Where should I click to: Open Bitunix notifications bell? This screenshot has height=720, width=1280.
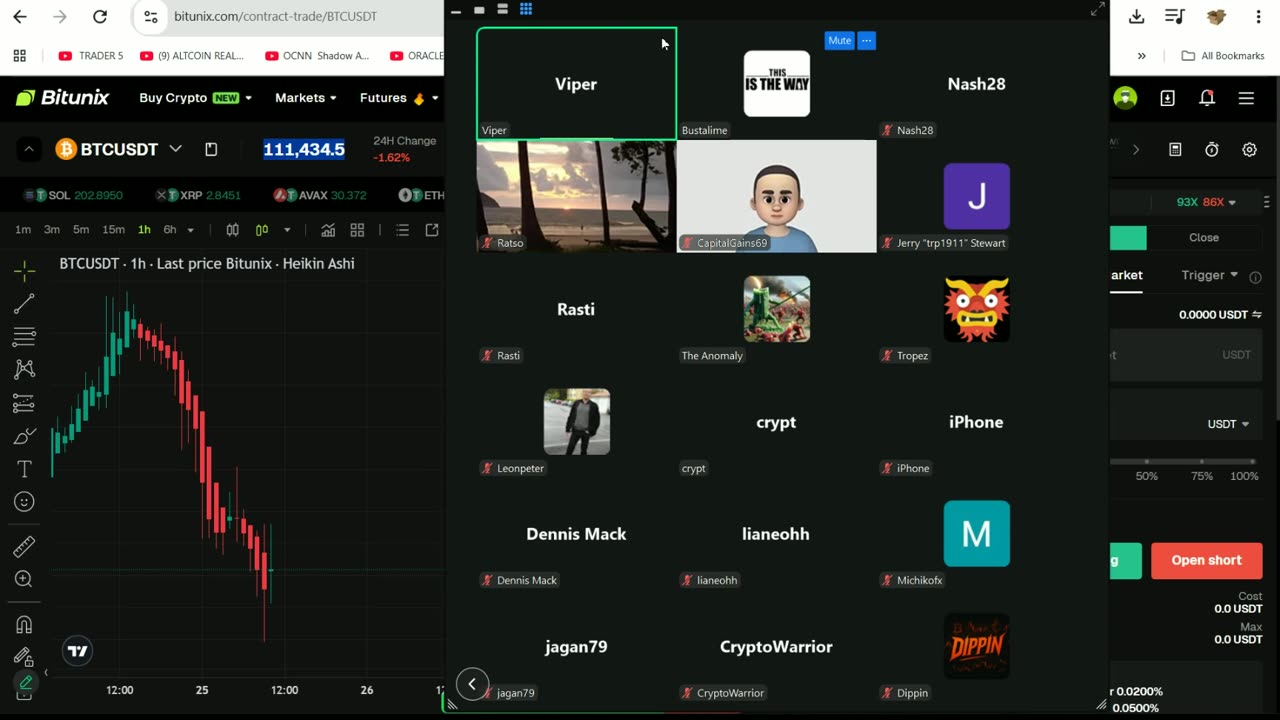(x=1207, y=98)
